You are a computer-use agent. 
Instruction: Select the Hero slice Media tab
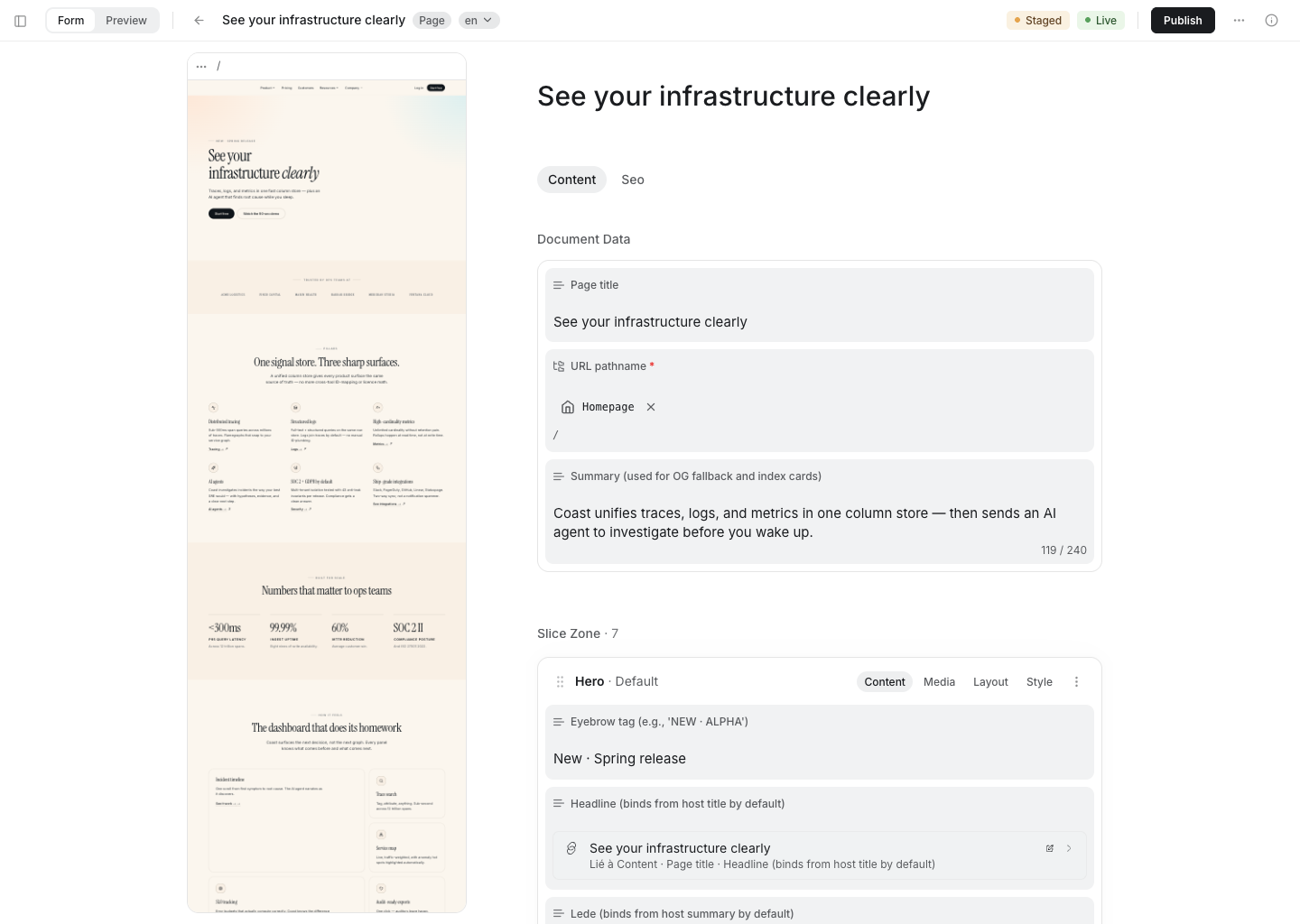(939, 682)
